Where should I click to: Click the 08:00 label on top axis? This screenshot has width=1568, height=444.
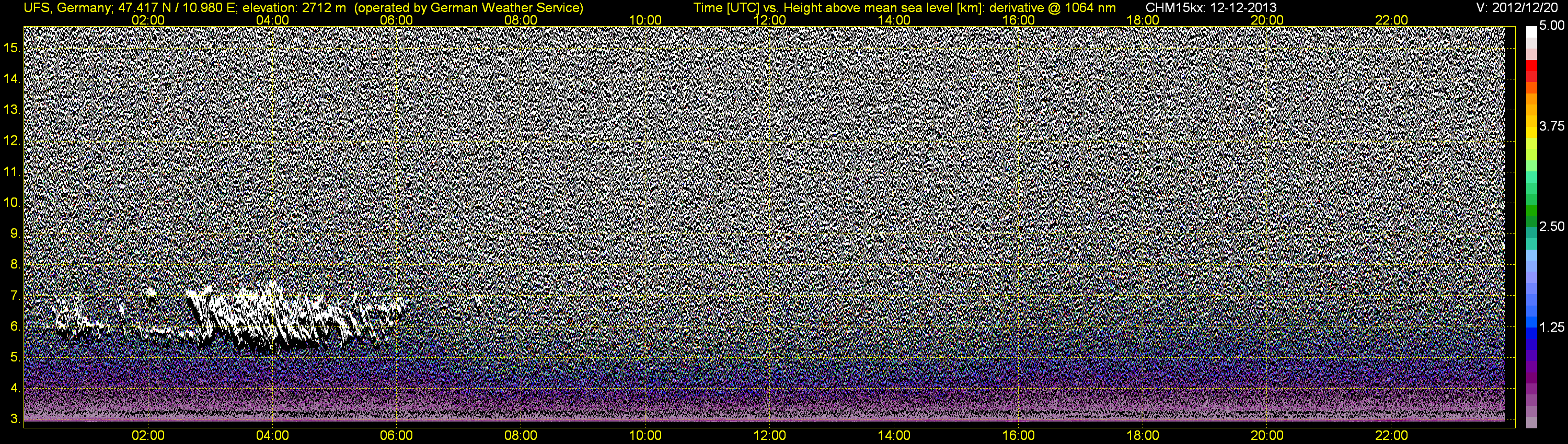(x=522, y=20)
